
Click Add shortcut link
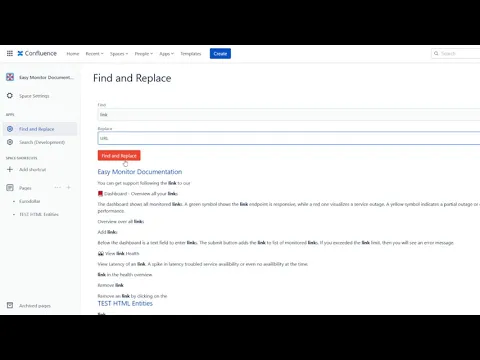pyautogui.click(x=32, y=170)
